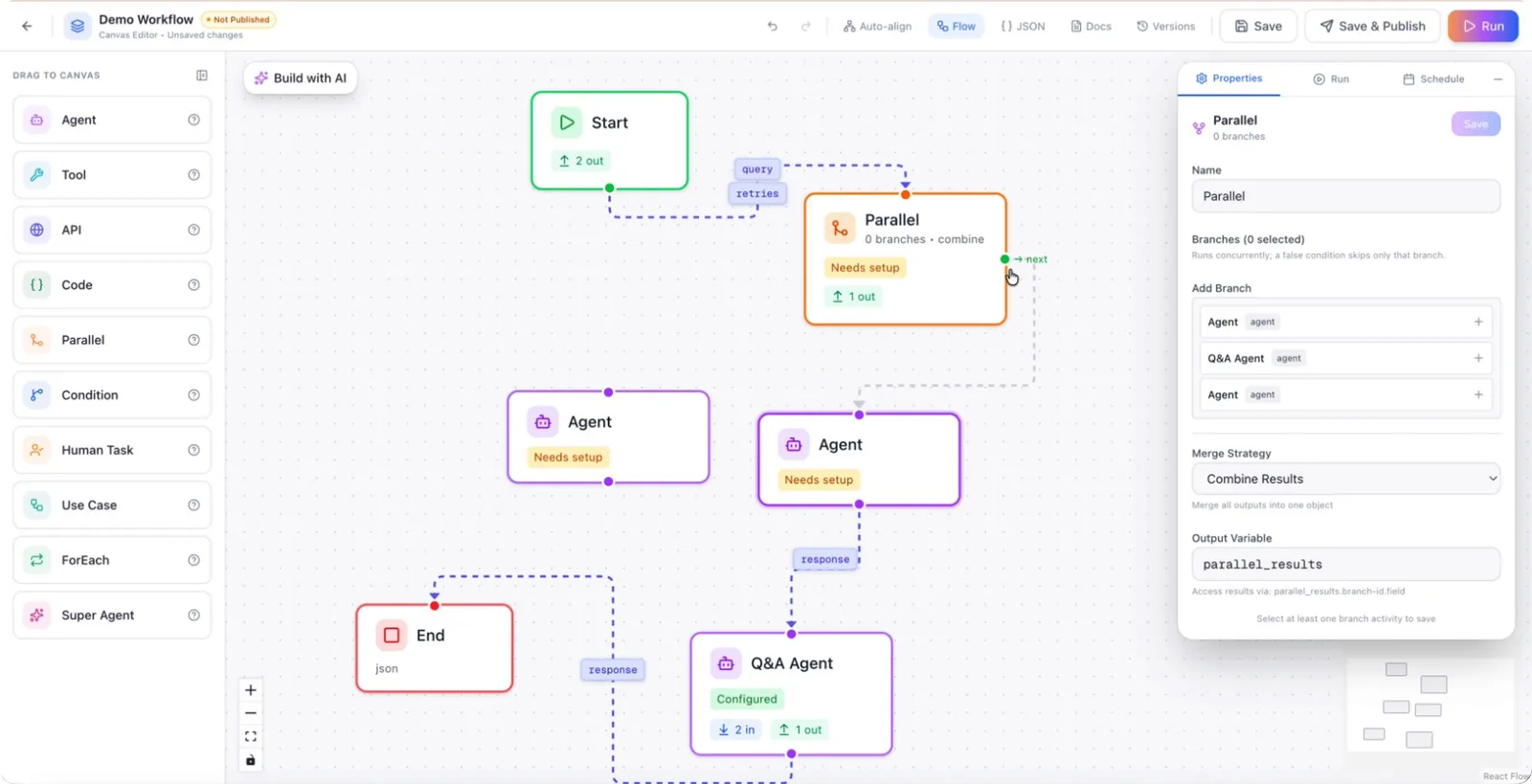Fit the canvas view to screen
The height and width of the screenshot is (784, 1532).
[251, 737]
